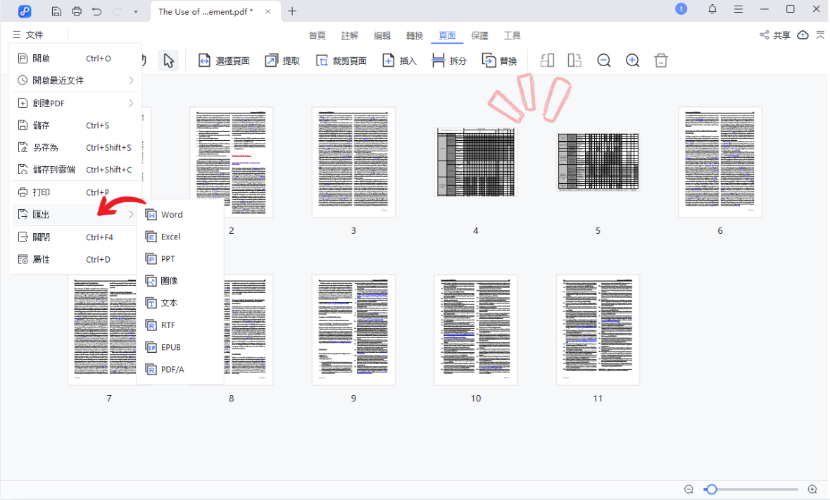
Task: Click the printer icon in title bar
Action: (77, 11)
